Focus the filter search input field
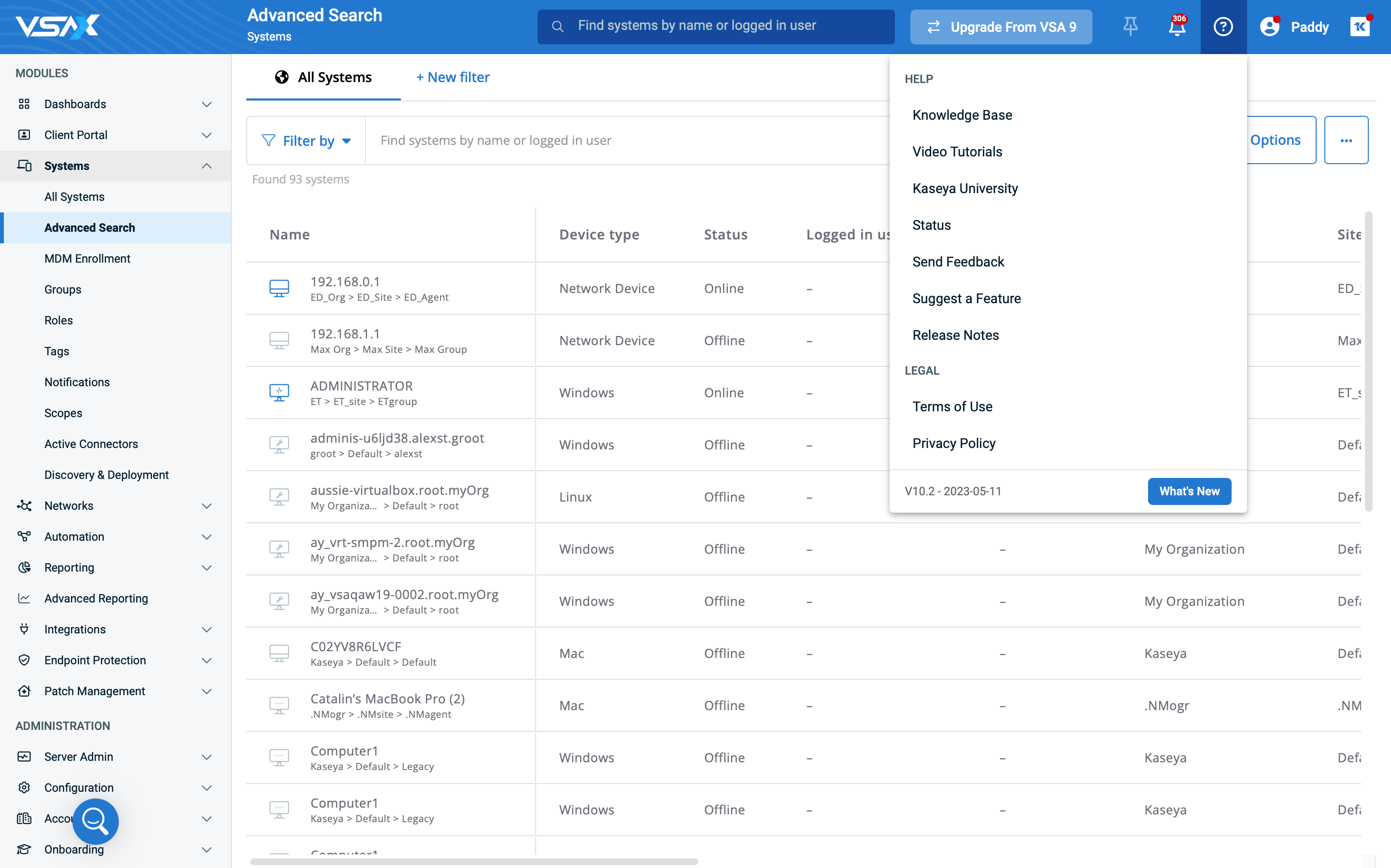Viewport: 1391px width, 868px height. pyautogui.click(x=627, y=140)
